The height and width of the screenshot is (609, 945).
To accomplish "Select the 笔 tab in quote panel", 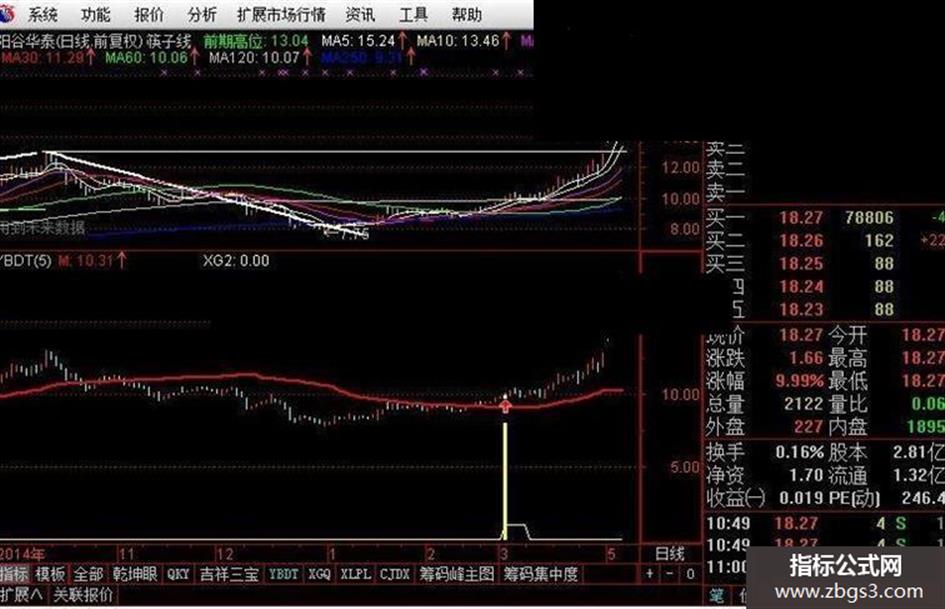I will click(716, 595).
